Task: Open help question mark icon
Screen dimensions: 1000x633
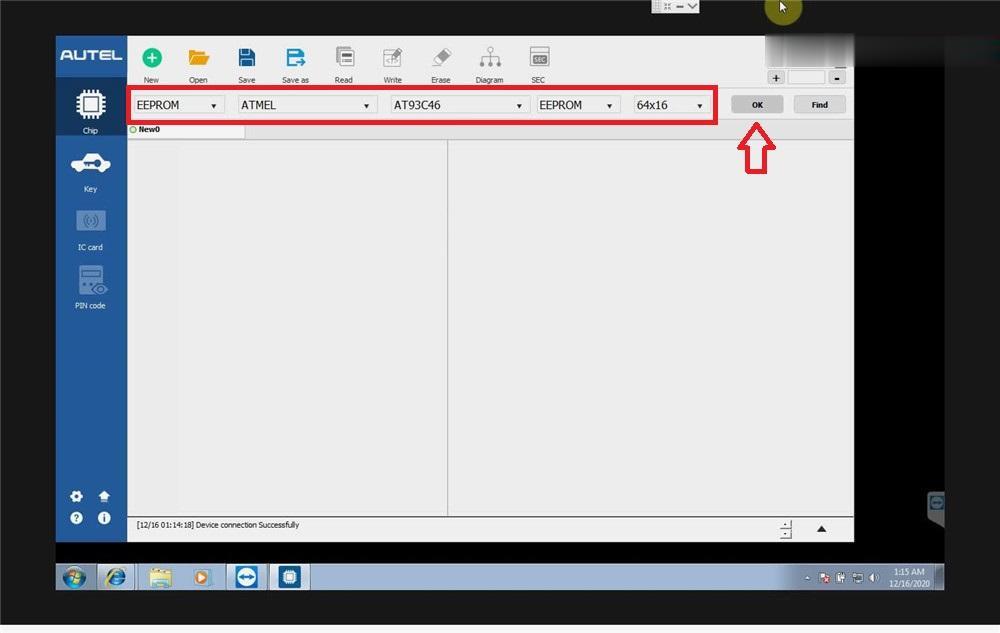Action: point(77,518)
